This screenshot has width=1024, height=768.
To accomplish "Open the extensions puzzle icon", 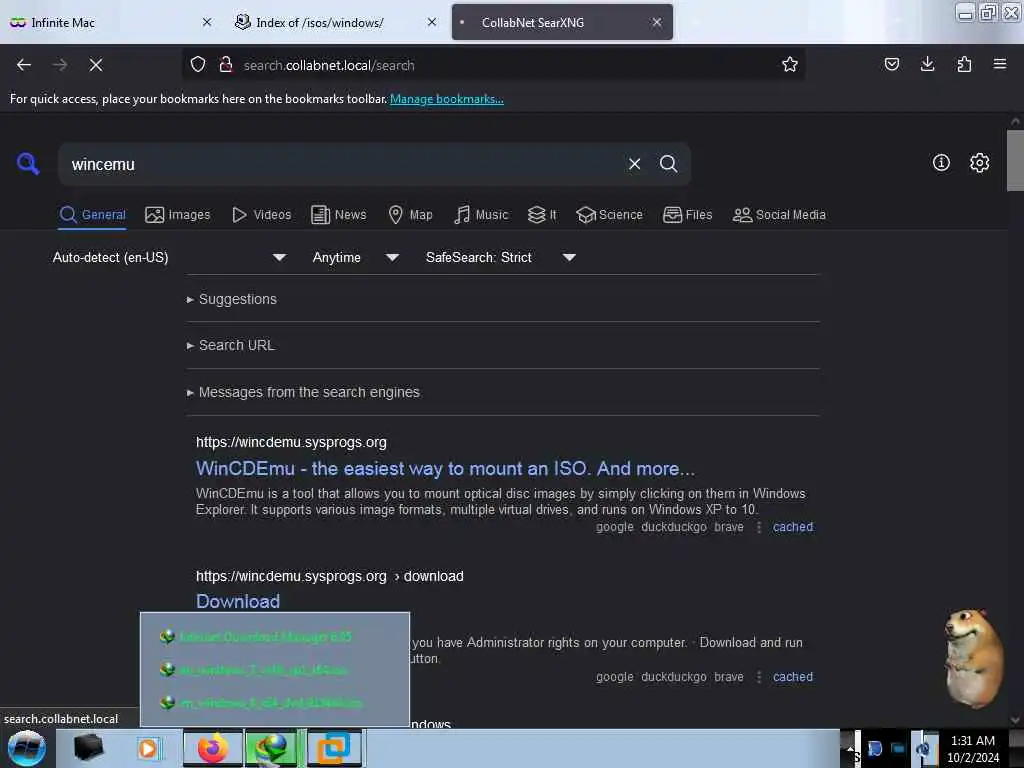I will 964,65.
